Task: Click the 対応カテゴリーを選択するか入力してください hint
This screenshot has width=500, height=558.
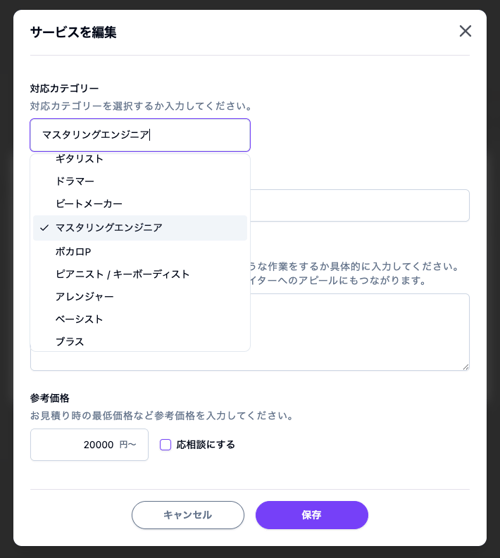Action: [x=141, y=106]
